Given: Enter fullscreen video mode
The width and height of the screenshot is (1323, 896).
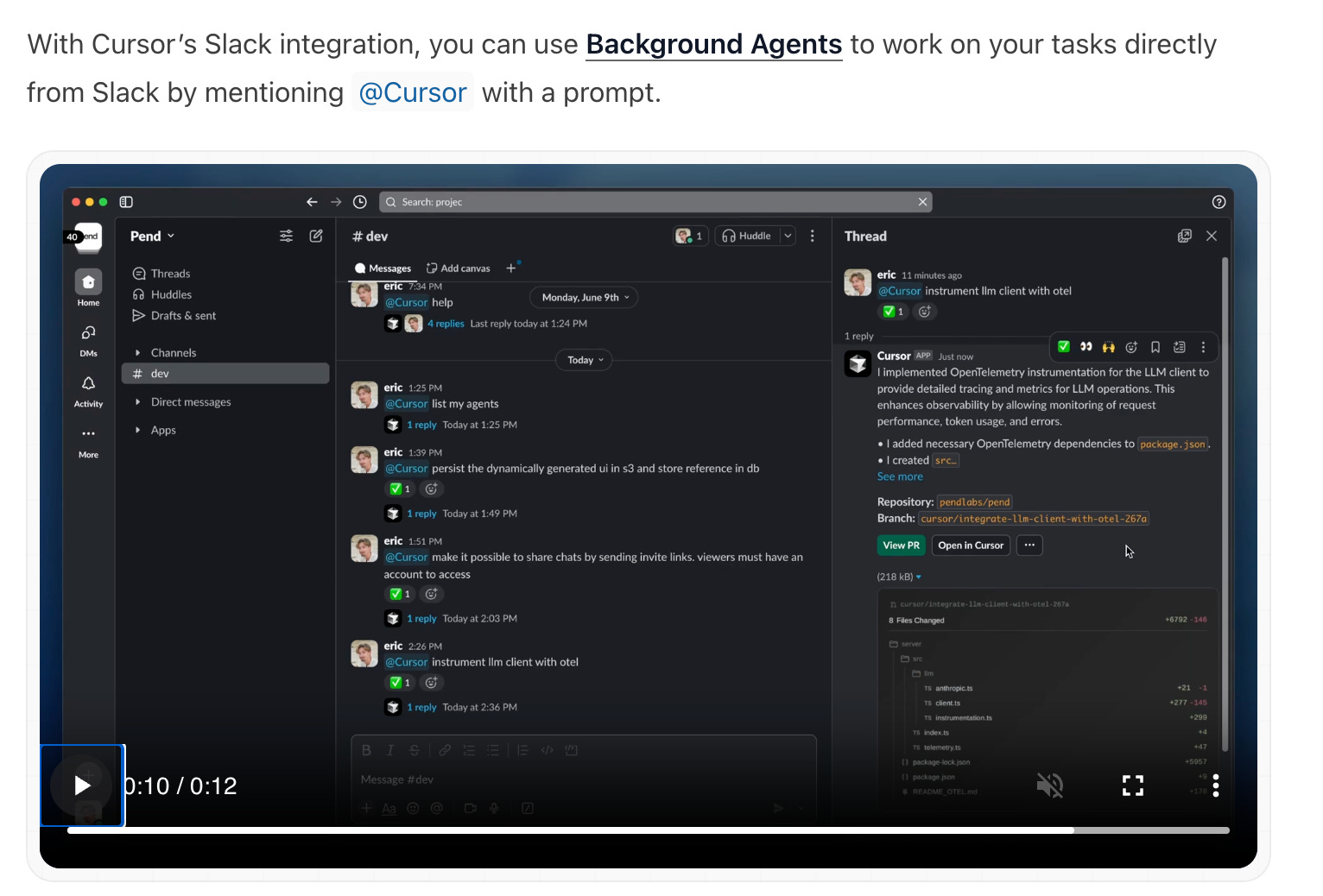Looking at the screenshot, I should (x=1133, y=786).
